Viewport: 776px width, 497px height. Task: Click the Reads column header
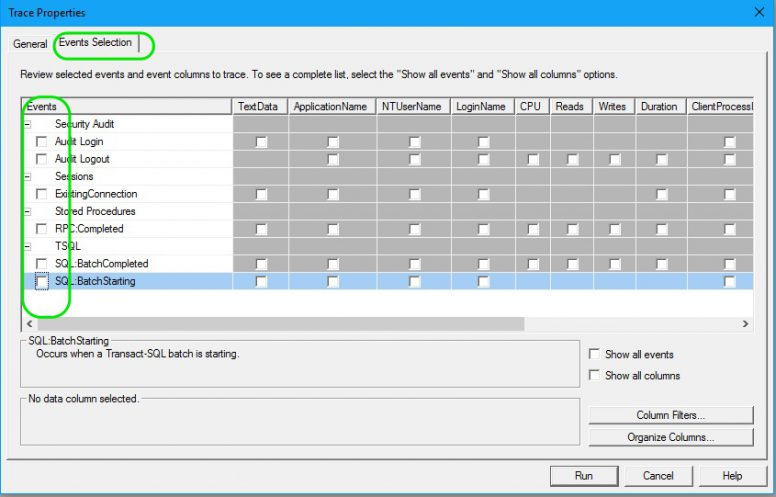pyautogui.click(x=572, y=106)
